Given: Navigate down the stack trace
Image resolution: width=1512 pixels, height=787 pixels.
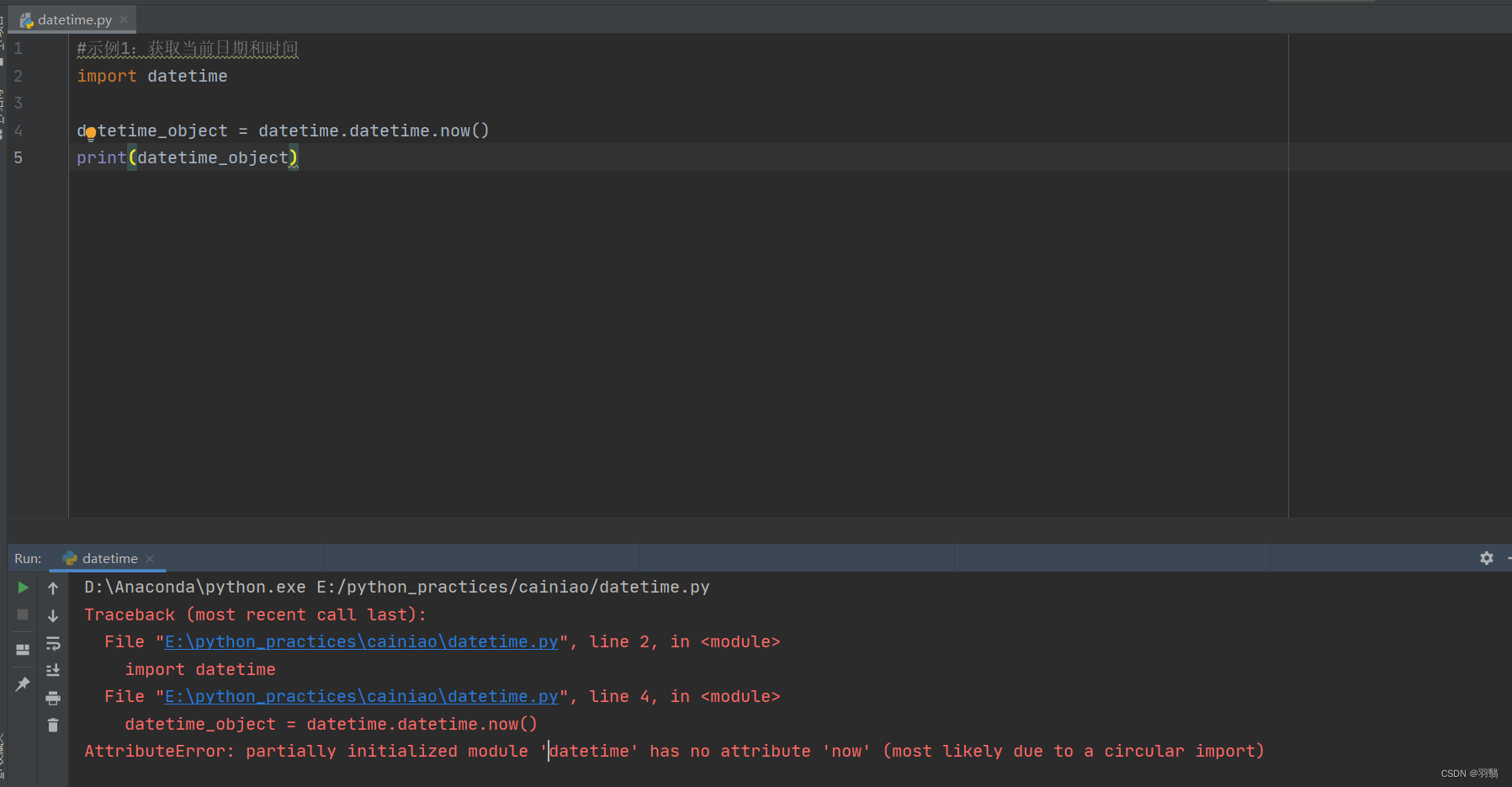Looking at the screenshot, I should pos(53,616).
